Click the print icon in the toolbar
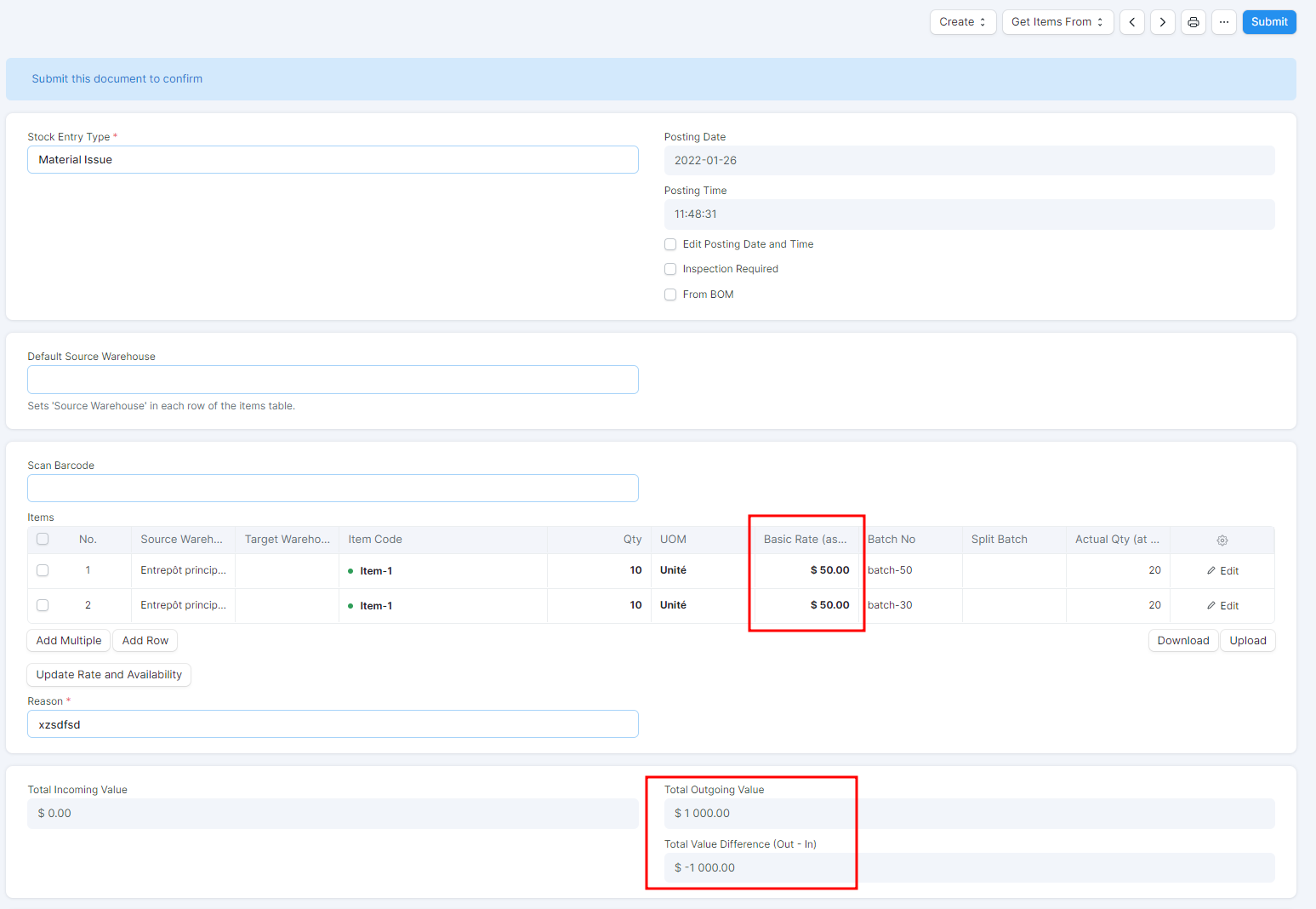1316x909 pixels. pos(1193,21)
